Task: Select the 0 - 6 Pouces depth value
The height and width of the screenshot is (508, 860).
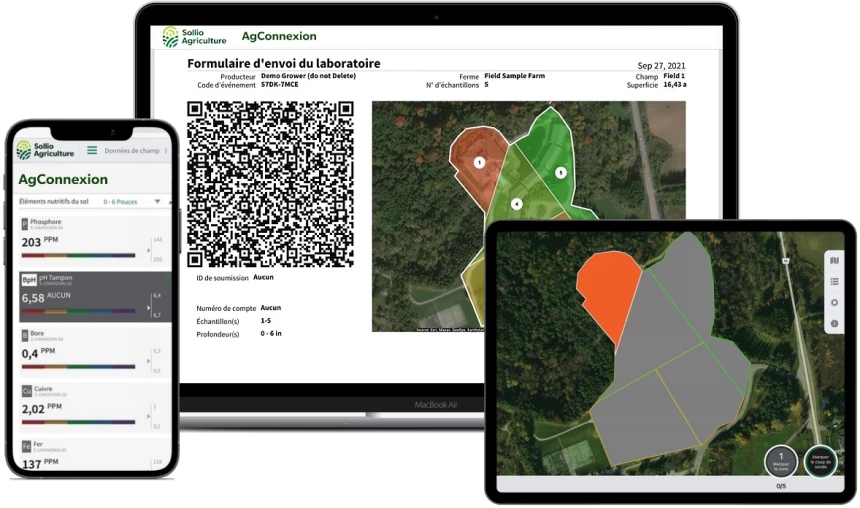Action: [120, 202]
